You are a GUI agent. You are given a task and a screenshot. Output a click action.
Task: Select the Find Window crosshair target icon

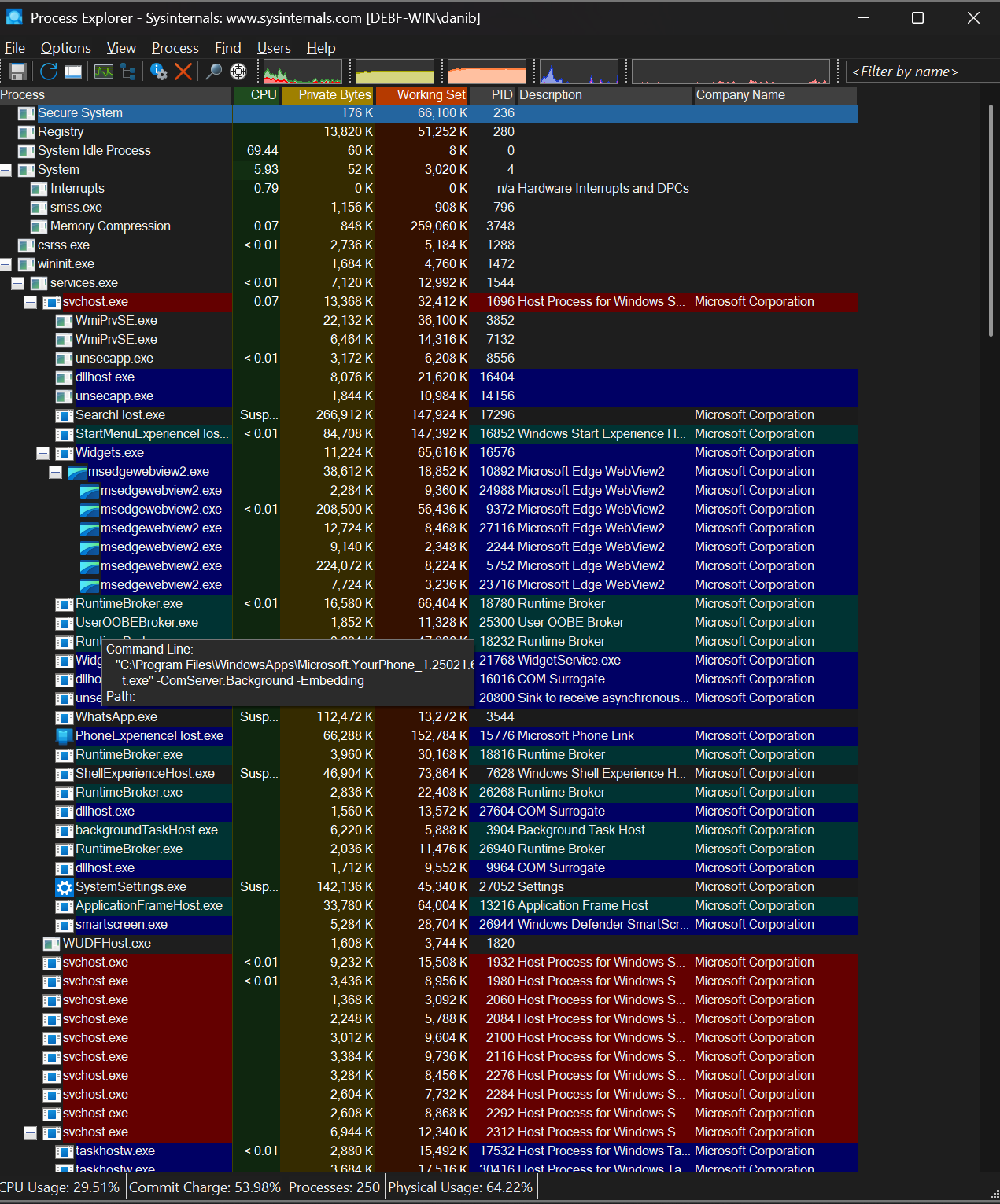(x=238, y=72)
